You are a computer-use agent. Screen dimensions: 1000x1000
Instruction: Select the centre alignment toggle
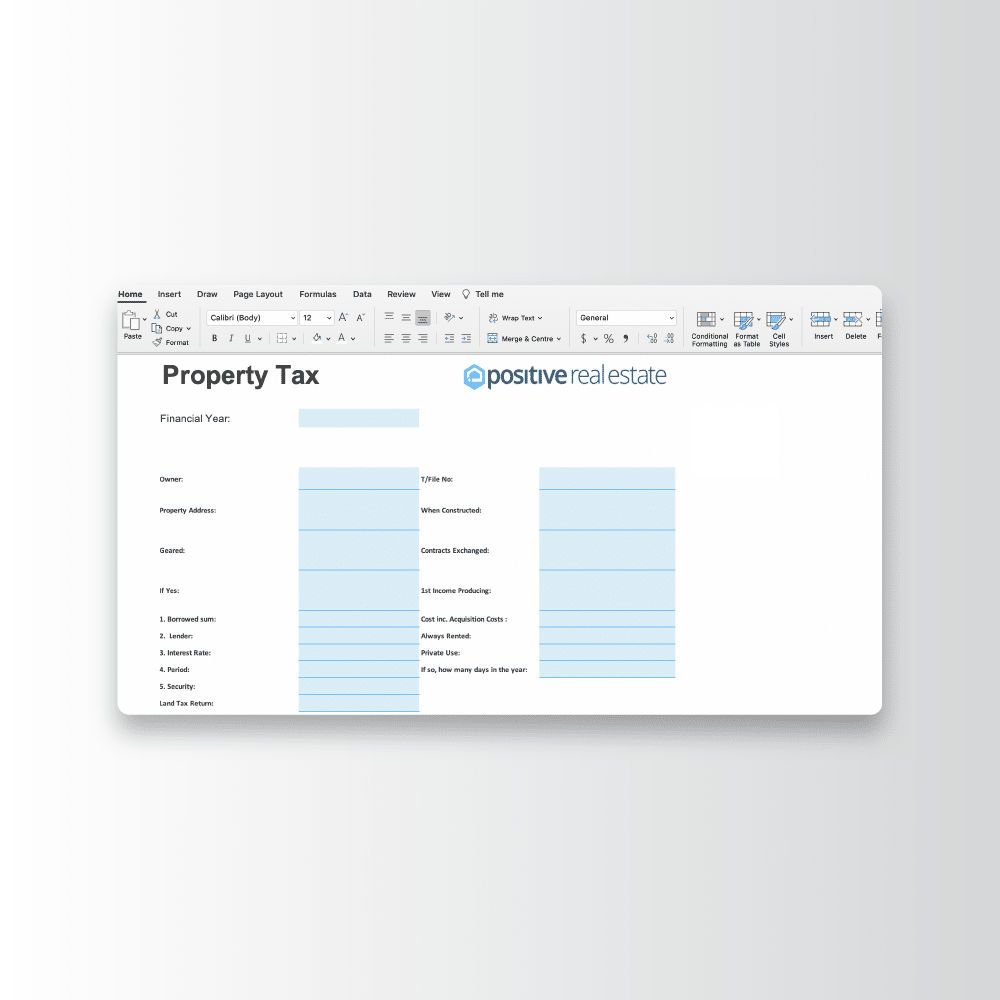(407, 338)
